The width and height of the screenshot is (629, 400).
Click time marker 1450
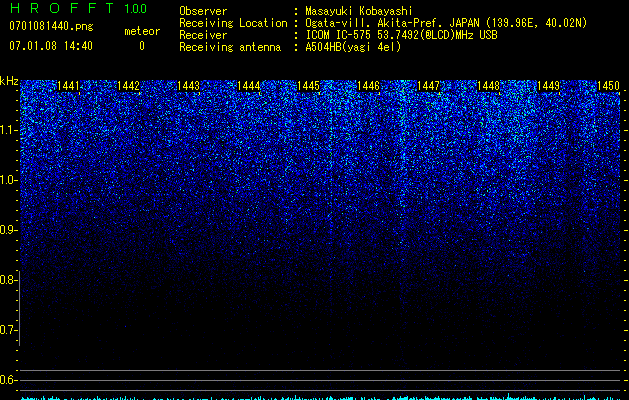(609, 86)
